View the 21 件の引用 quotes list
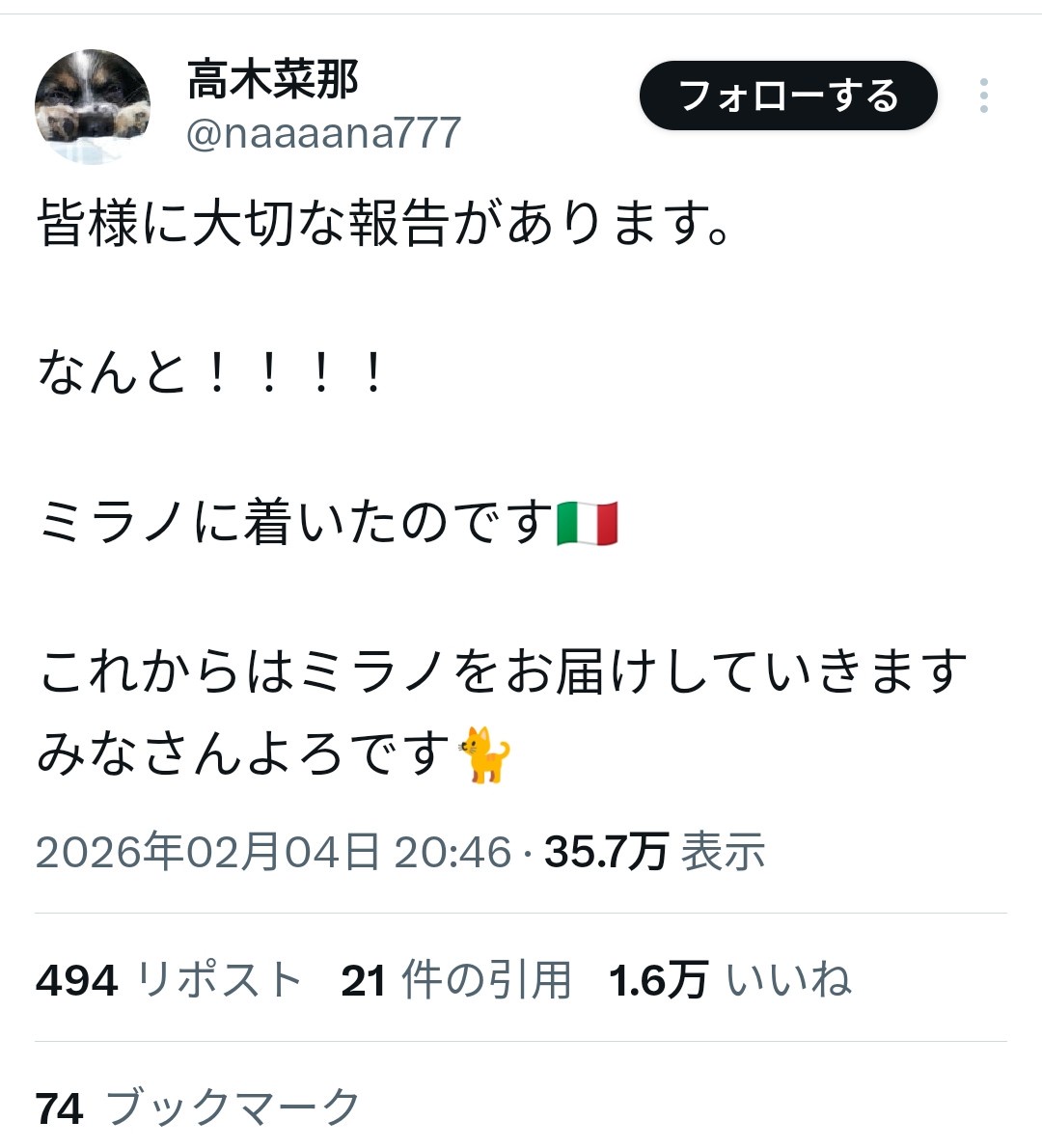The width and height of the screenshot is (1042, 1148). pos(456,979)
